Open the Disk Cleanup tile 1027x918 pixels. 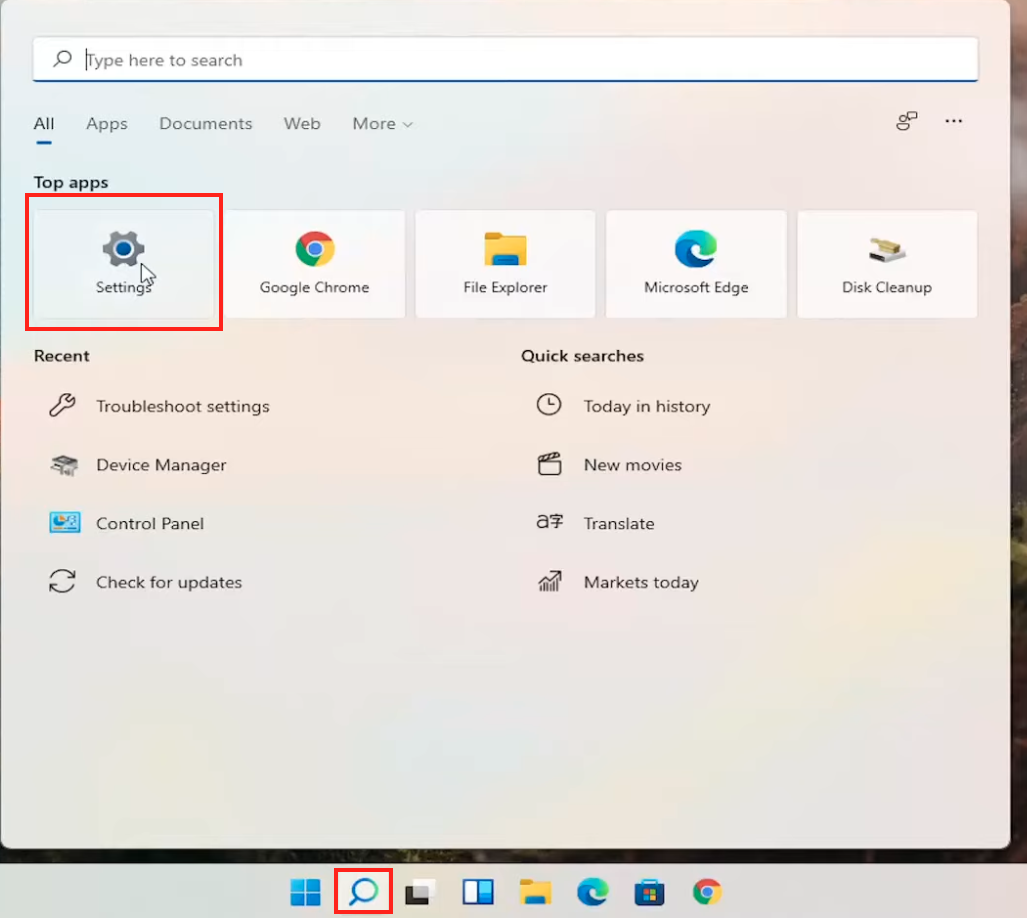tap(887, 264)
